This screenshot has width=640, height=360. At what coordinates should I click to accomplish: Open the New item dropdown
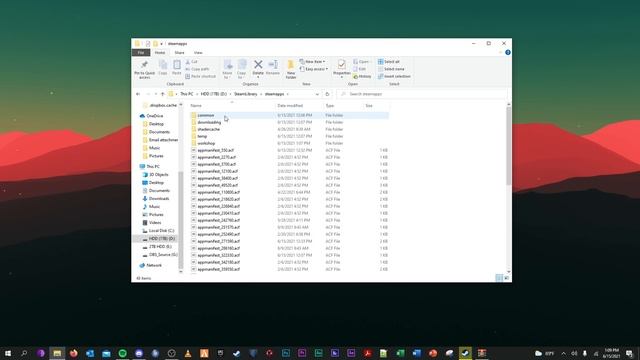(x=313, y=62)
